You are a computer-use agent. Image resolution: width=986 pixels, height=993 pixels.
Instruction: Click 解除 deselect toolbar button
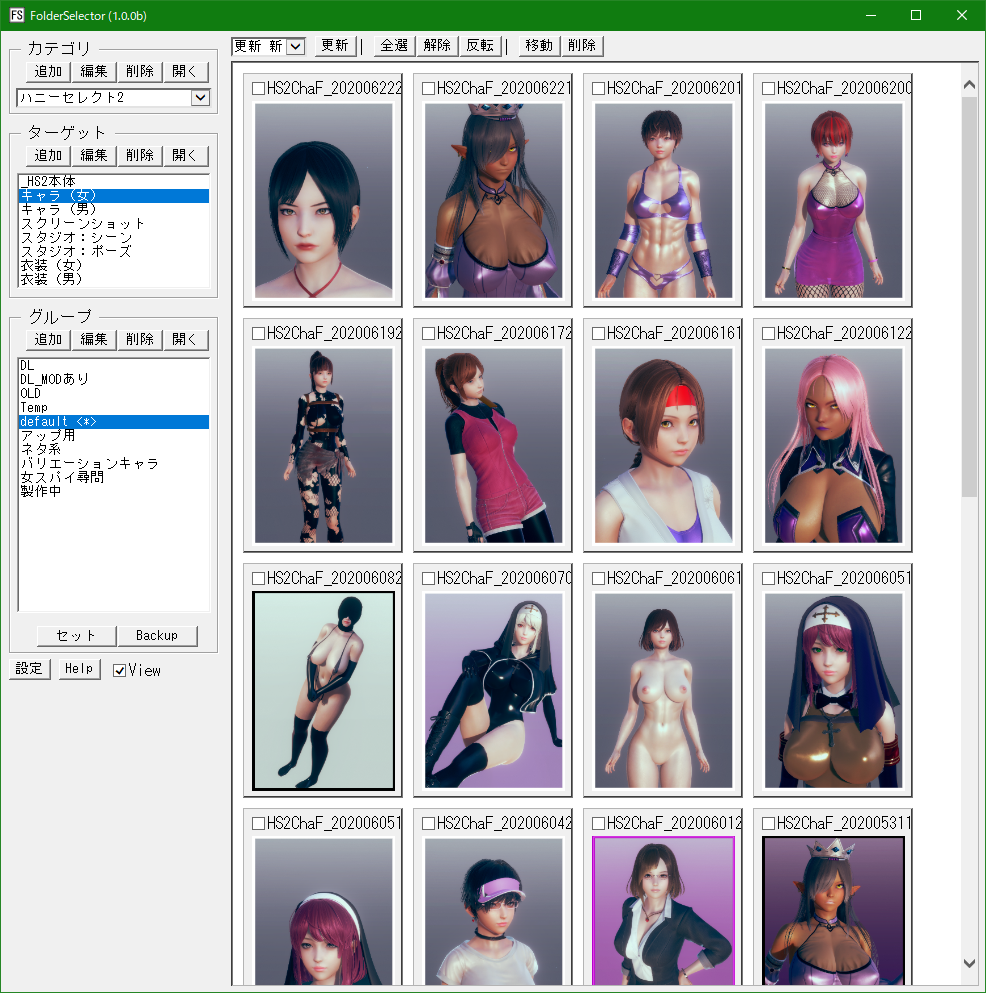coord(438,46)
